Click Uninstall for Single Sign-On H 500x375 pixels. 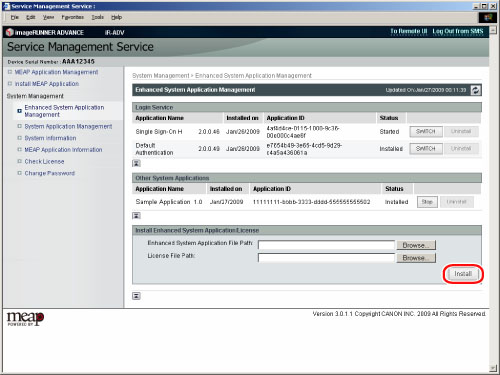tap(461, 132)
